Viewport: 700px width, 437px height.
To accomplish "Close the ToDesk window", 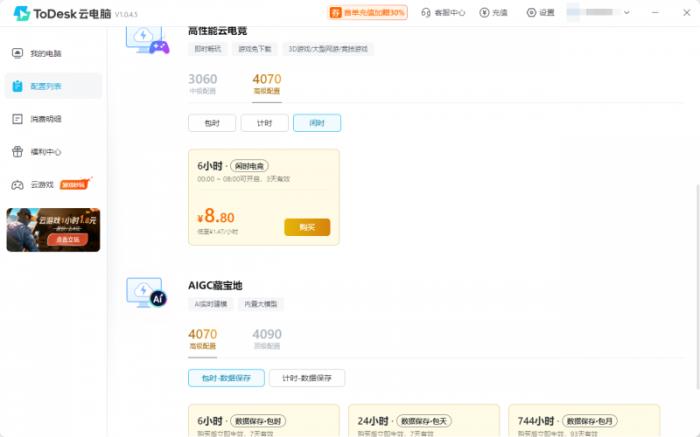I will coord(687,12).
